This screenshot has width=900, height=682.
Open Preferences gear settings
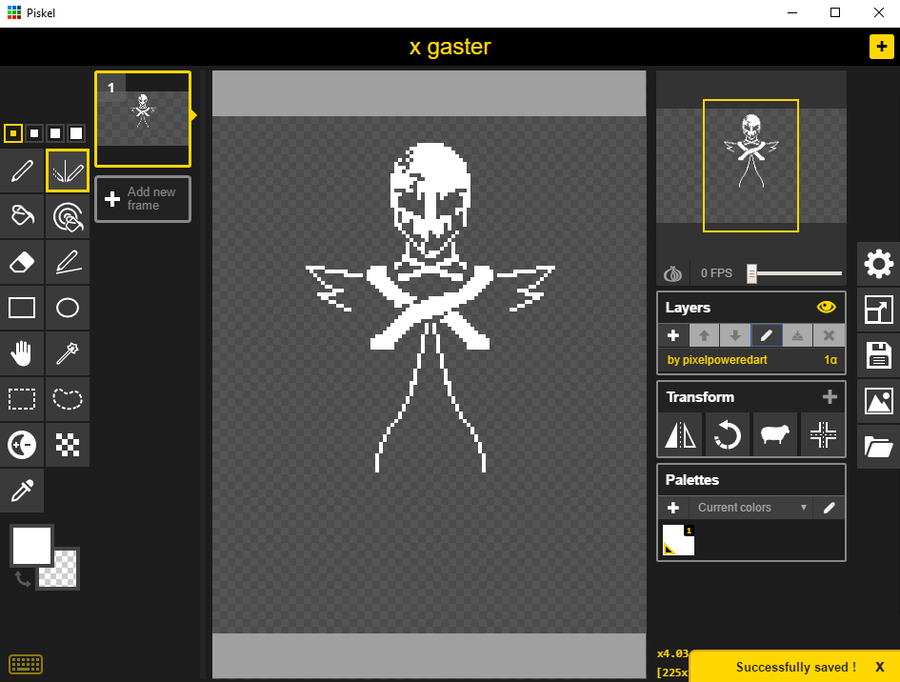(x=878, y=264)
